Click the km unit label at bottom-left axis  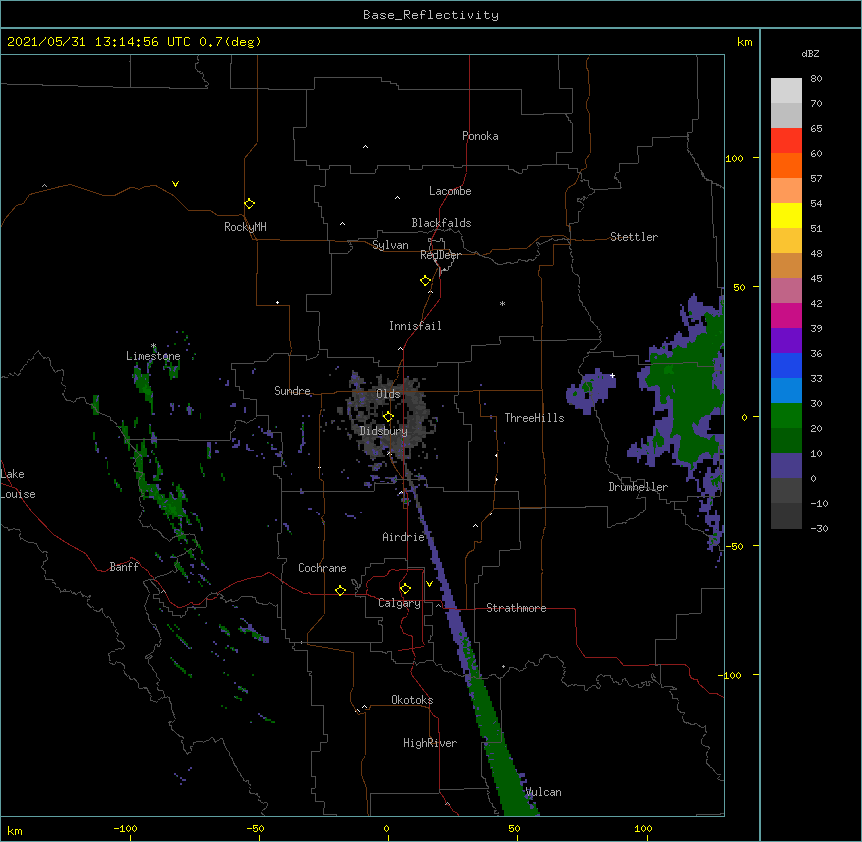coord(15,830)
